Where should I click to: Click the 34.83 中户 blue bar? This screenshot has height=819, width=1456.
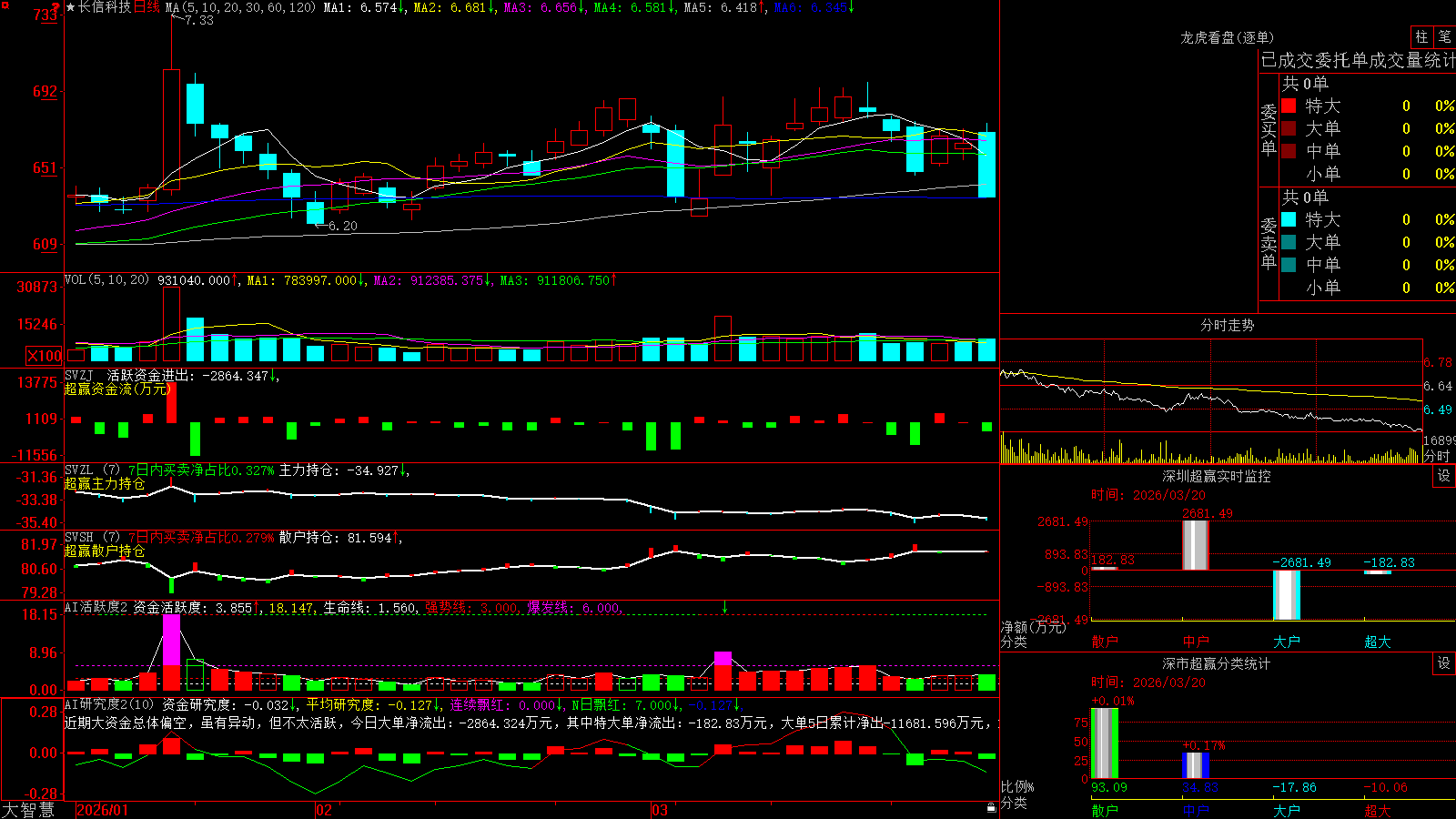[1195, 765]
